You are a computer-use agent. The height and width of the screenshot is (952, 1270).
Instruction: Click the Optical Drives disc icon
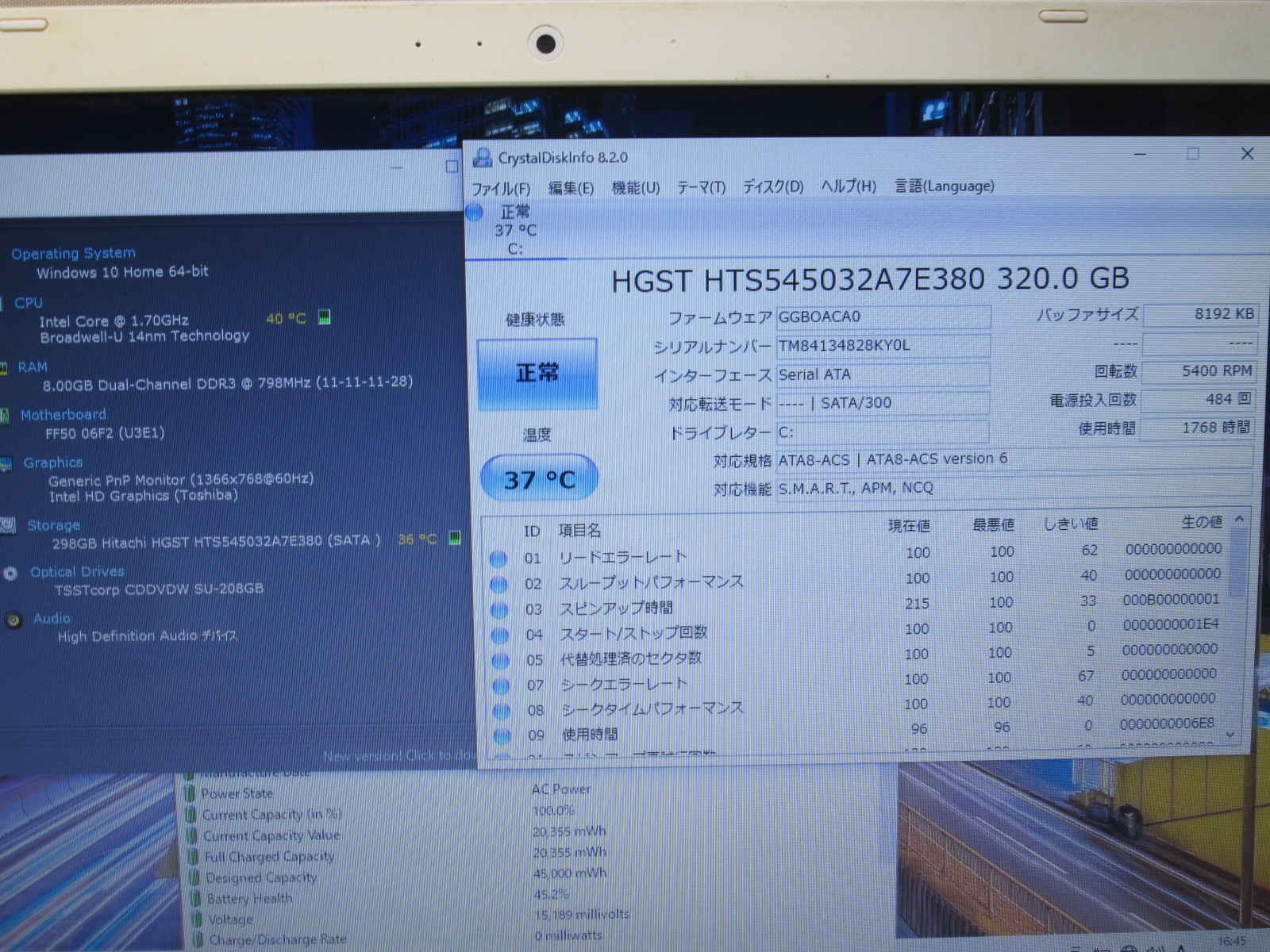coord(11,573)
